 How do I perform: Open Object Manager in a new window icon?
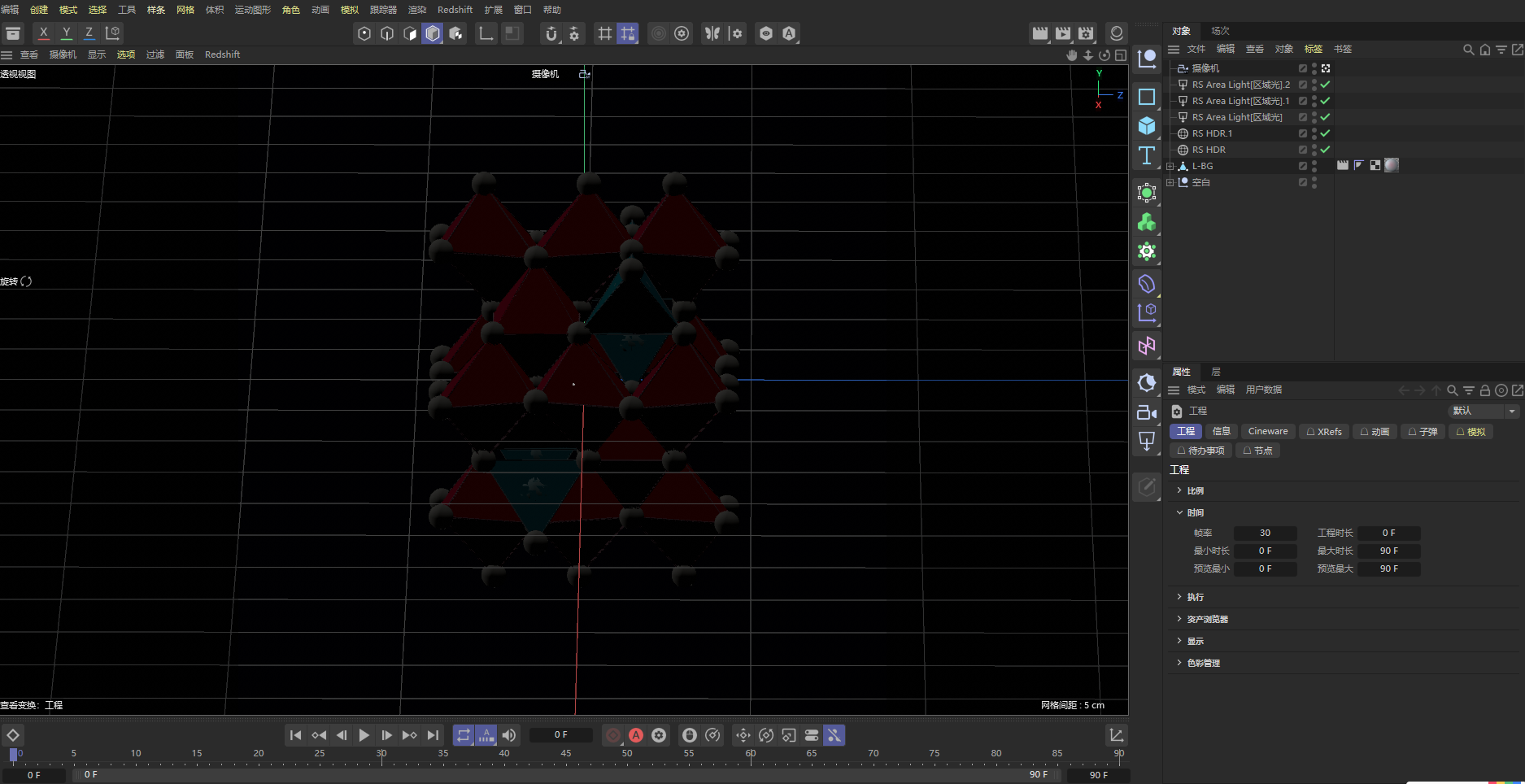1518,50
